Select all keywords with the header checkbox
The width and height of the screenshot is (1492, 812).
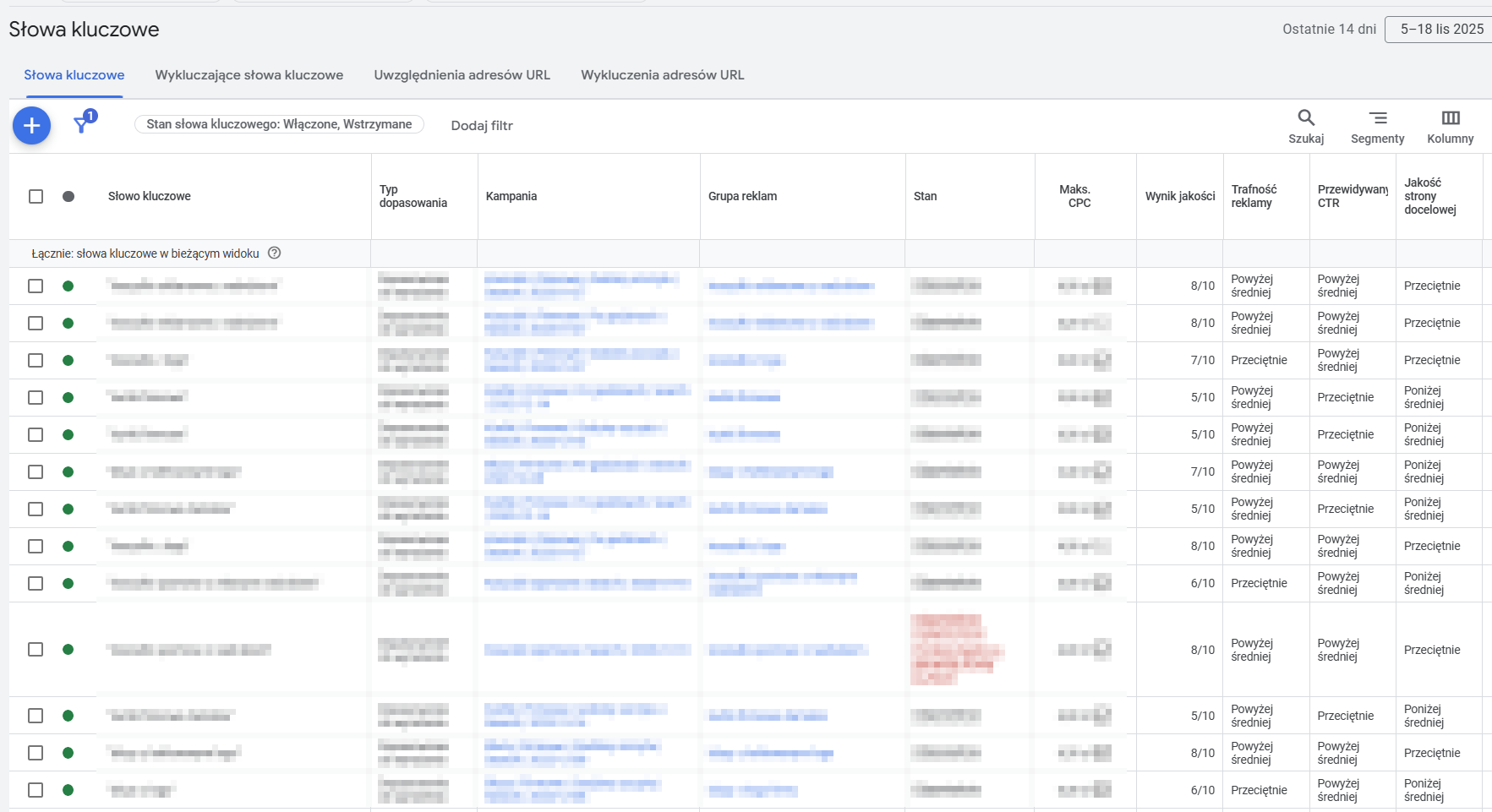point(36,196)
